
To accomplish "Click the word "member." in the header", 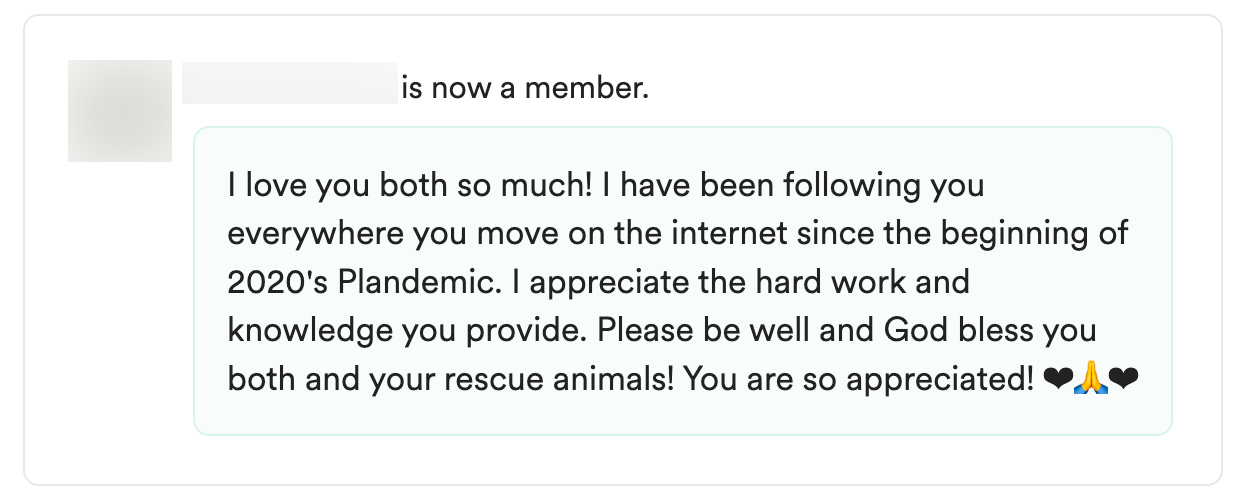I will [x=587, y=89].
